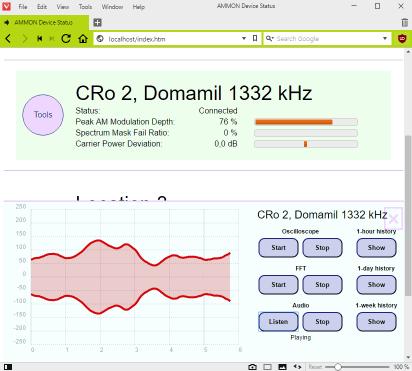412x371 pixels.
Task: Expand the address bar dropdown arrow
Action: 244,38
